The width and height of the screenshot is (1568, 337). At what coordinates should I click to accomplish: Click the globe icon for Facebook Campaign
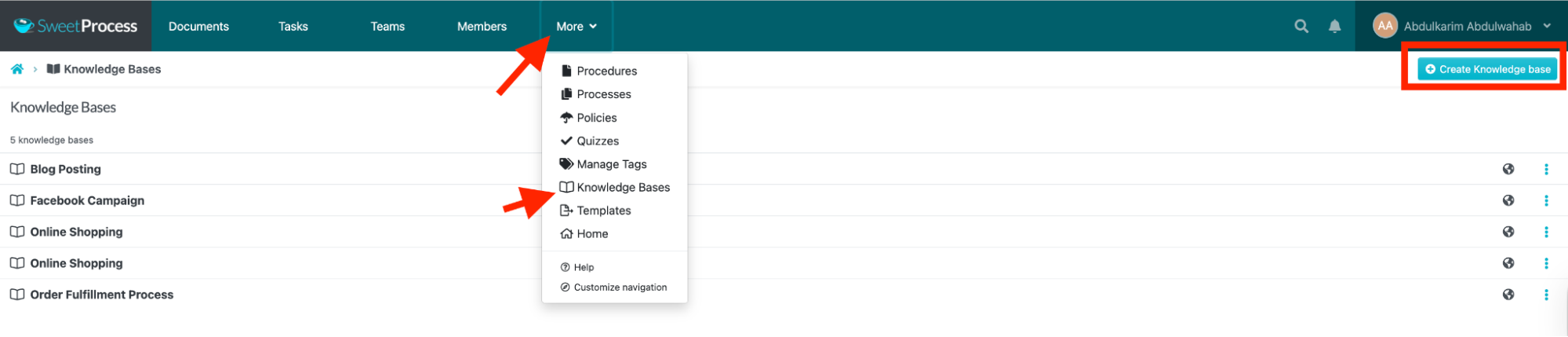1508,200
